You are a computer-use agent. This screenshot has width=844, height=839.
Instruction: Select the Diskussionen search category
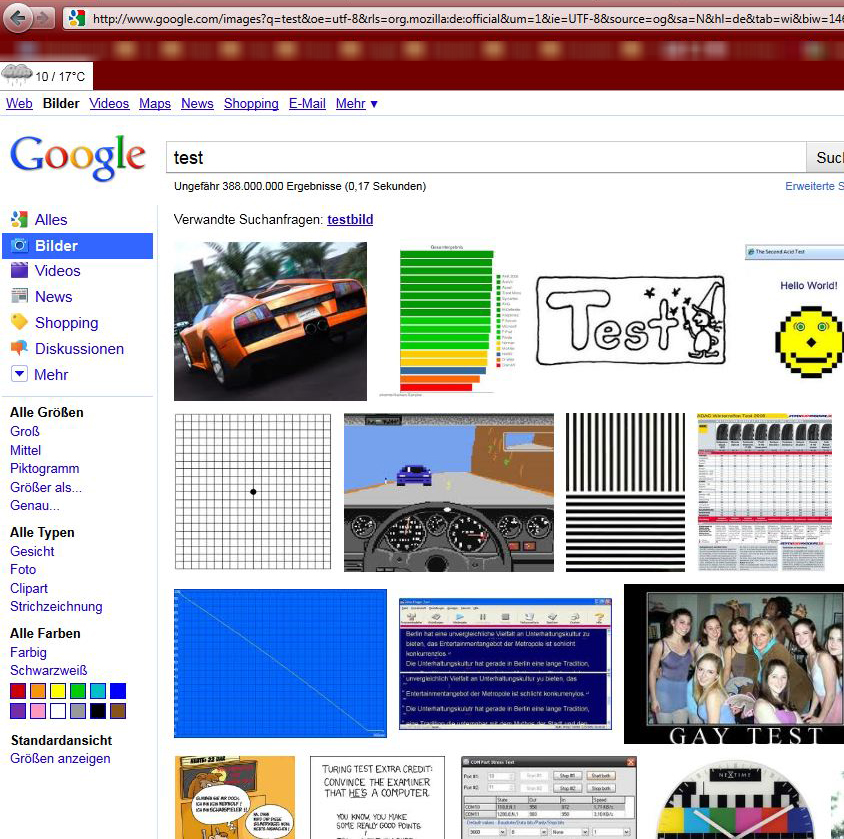(79, 349)
